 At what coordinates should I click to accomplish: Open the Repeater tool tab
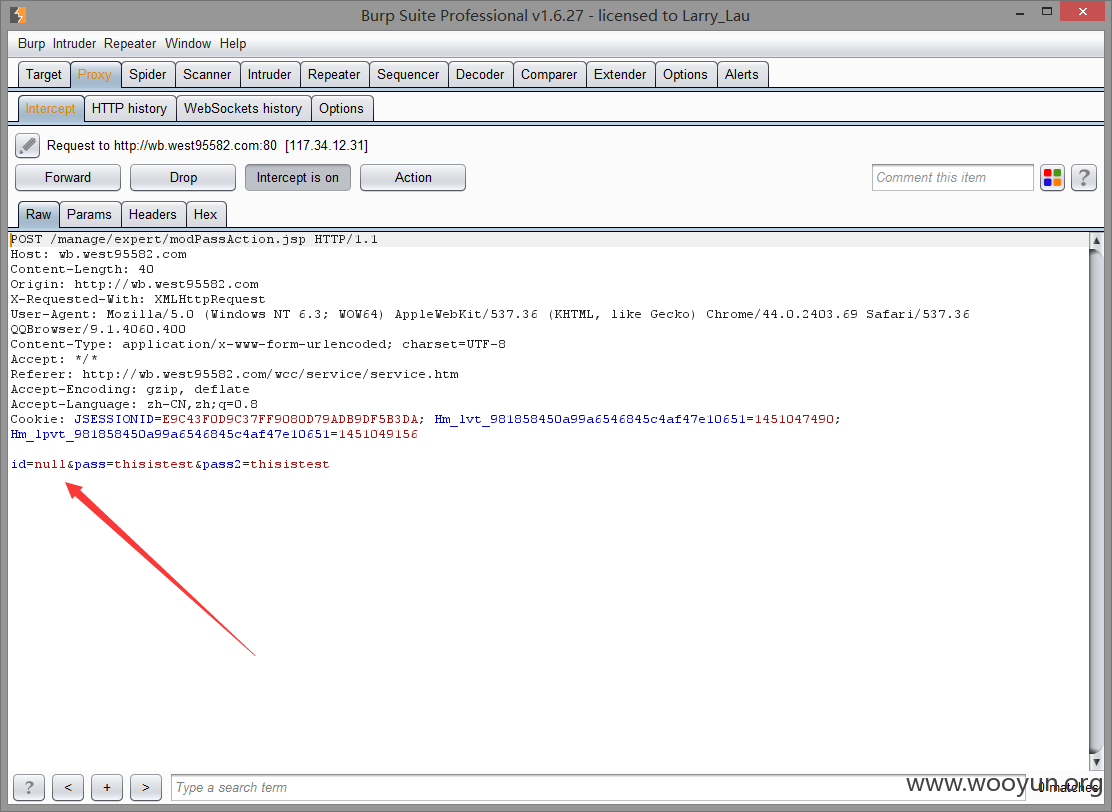click(334, 74)
